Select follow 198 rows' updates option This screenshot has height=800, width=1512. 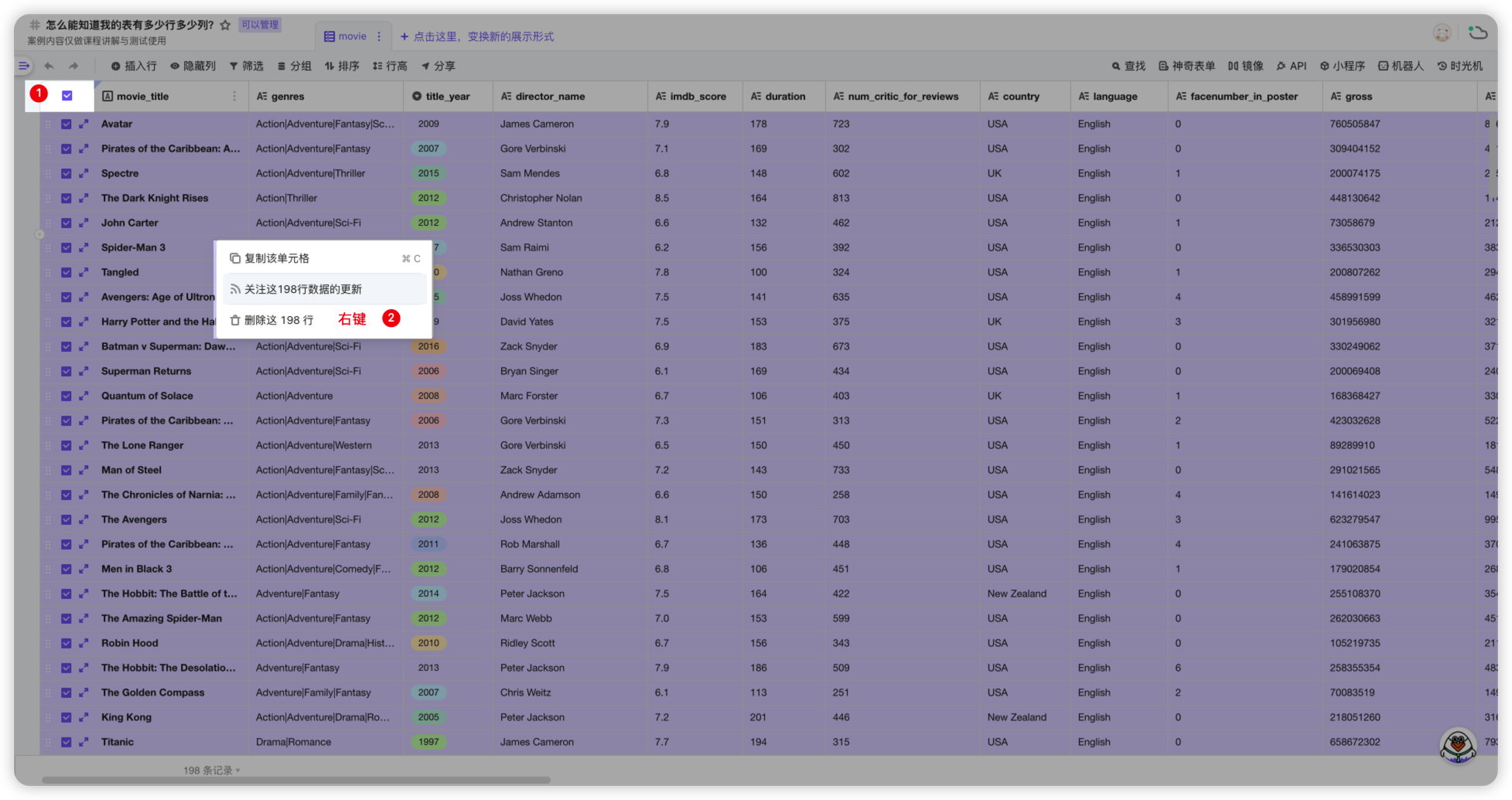[x=324, y=289]
